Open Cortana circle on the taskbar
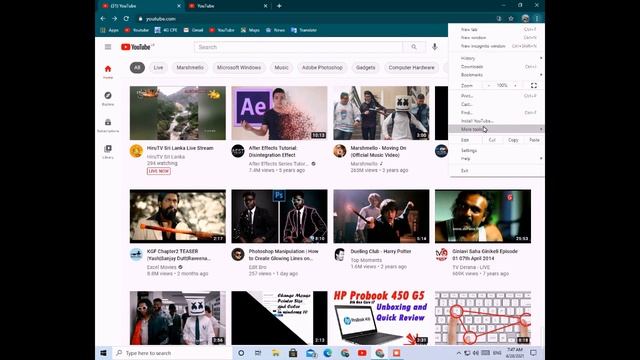This screenshot has height=360, width=640. pyautogui.click(x=241, y=353)
